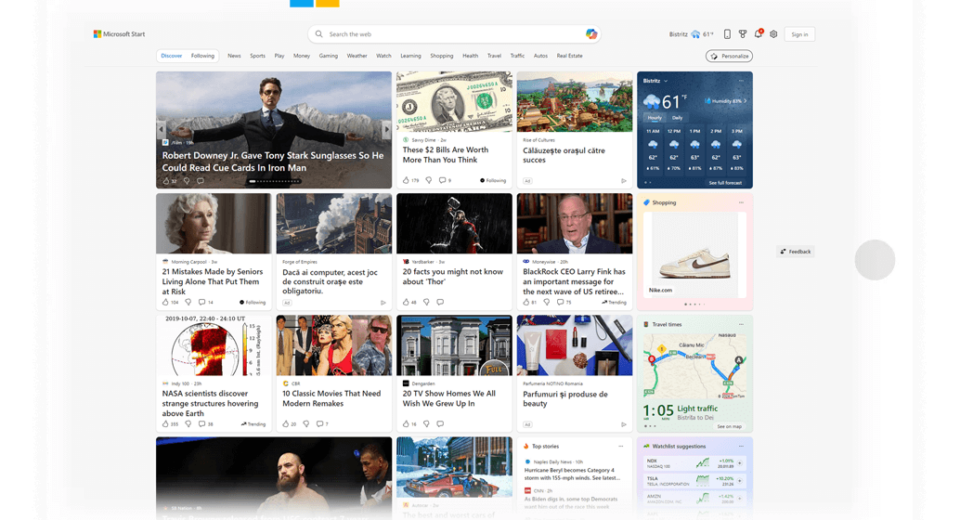960x520 pixels.
Task: Like the NASA scientists article
Action: click(165, 424)
